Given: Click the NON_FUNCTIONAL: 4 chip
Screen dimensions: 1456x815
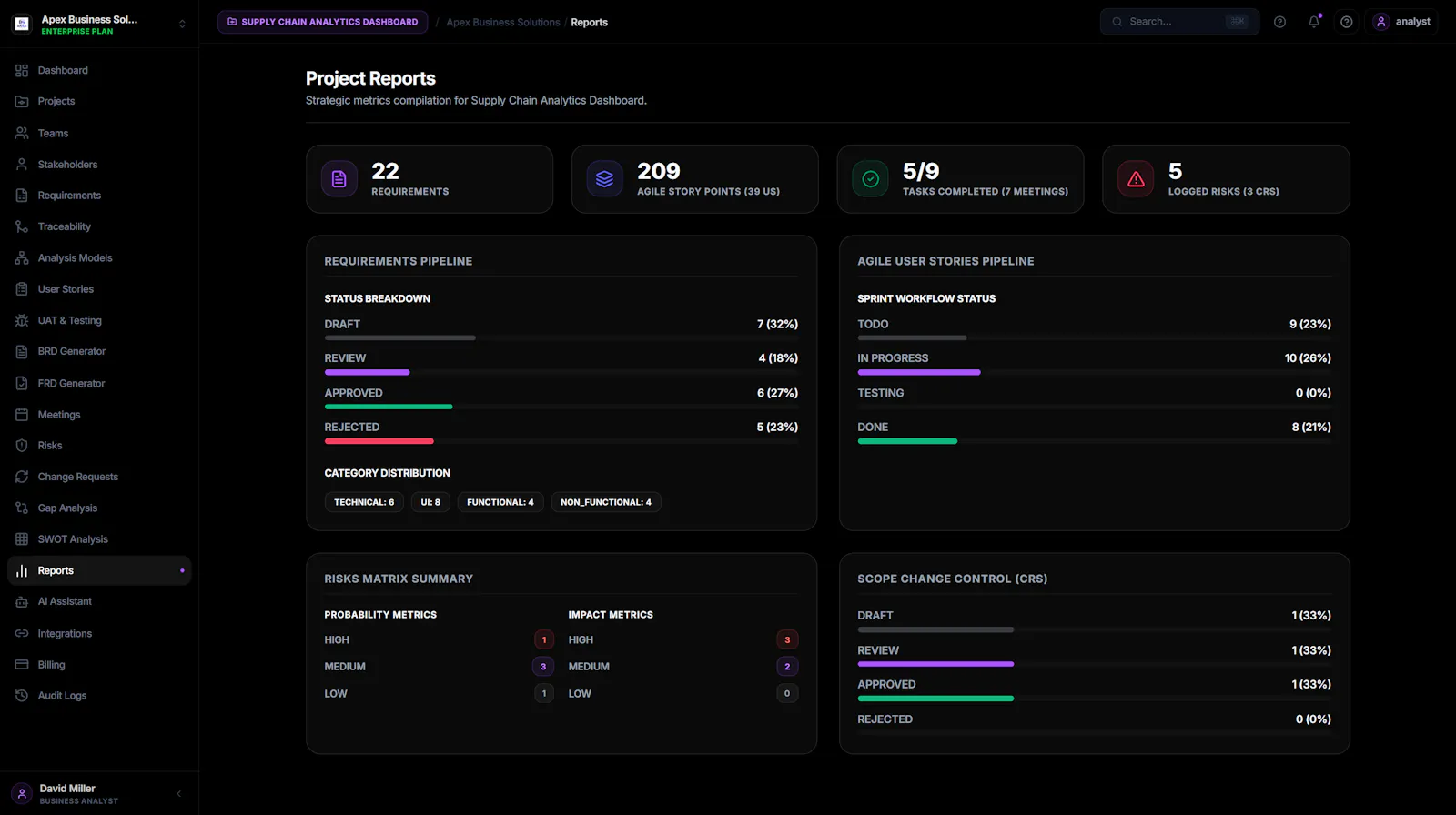Looking at the screenshot, I should point(606,502).
